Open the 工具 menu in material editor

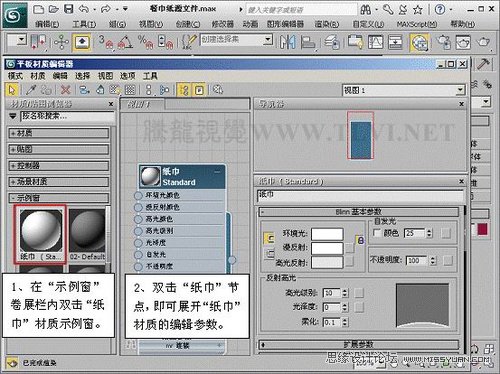(x=150, y=76)
